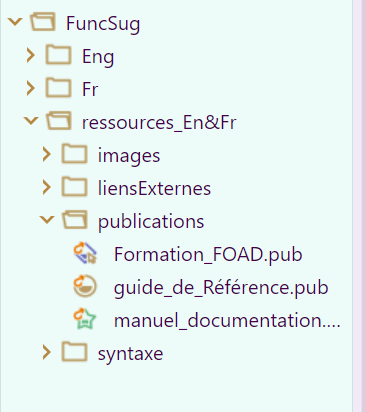The height and width of the screenshot is (412, 366).
Task: Click the vertical scrollbar strip at right
Action: pos(359,206)
